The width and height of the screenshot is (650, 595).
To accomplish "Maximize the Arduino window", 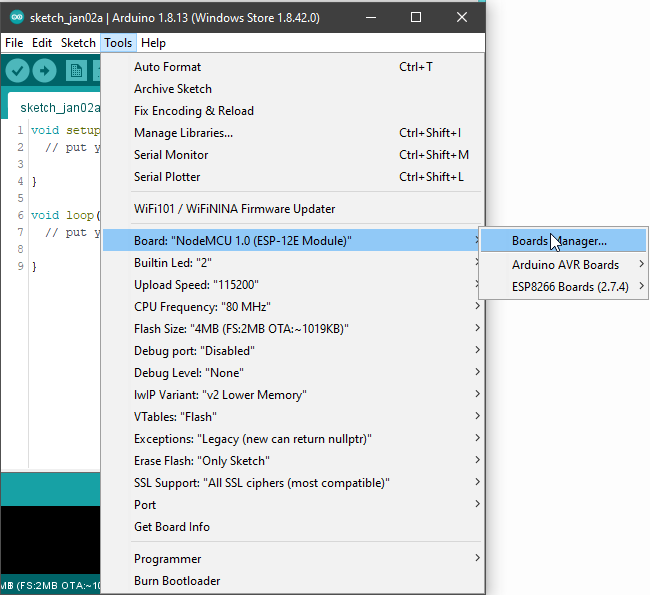I will point(416,17).
